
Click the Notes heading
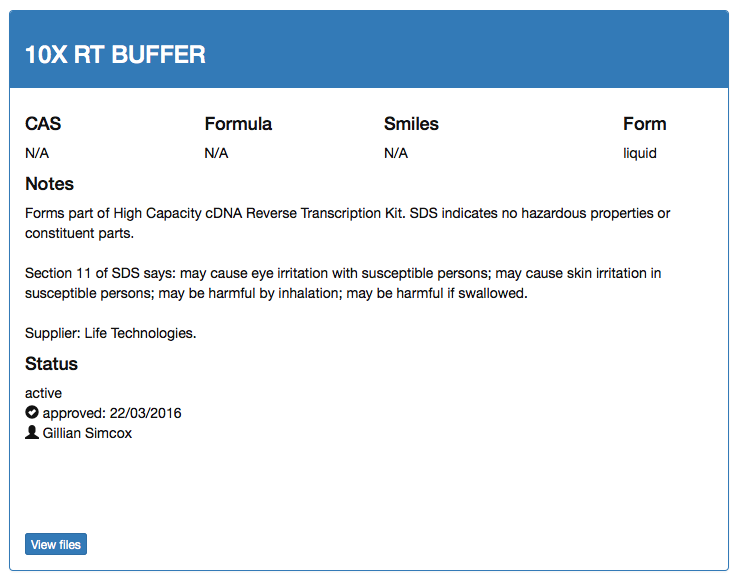click(x=49, y=184)
